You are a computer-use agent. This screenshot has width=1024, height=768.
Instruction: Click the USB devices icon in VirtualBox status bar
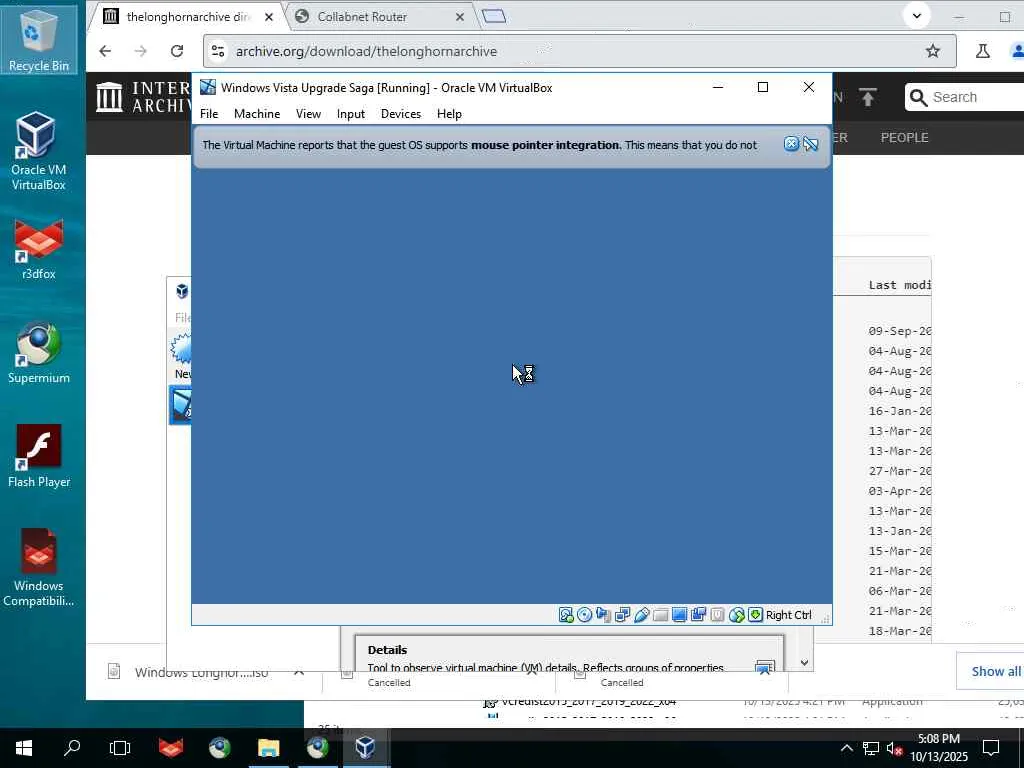[641, 615]
